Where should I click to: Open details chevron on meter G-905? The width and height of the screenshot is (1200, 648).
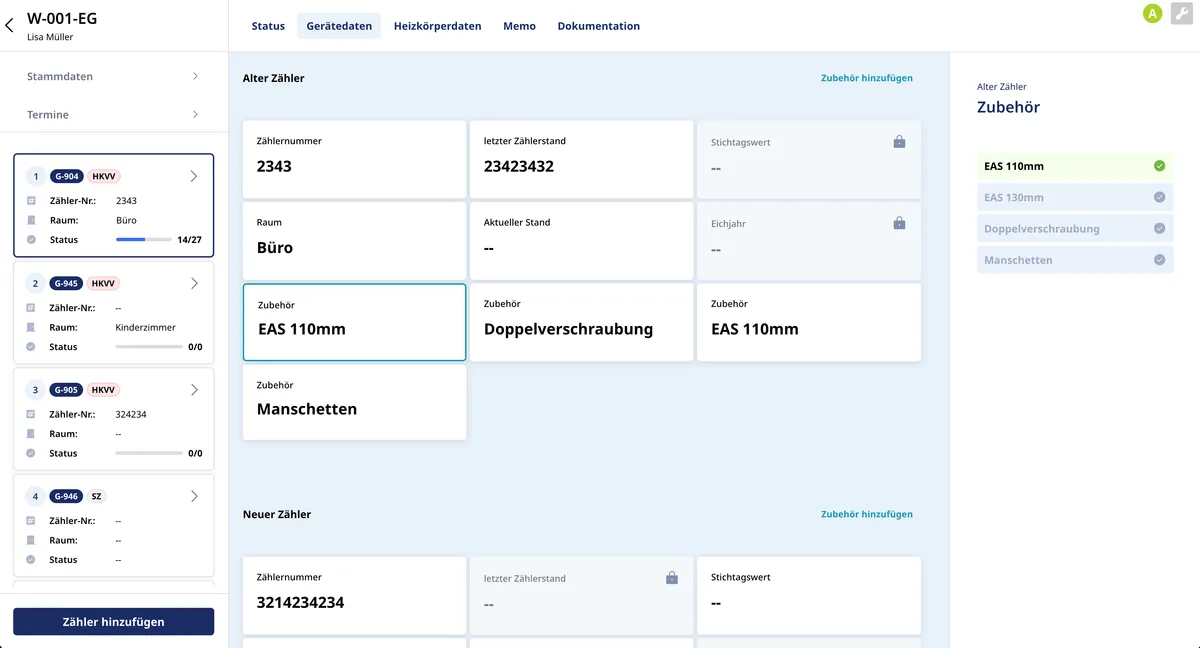pos(194,389)
